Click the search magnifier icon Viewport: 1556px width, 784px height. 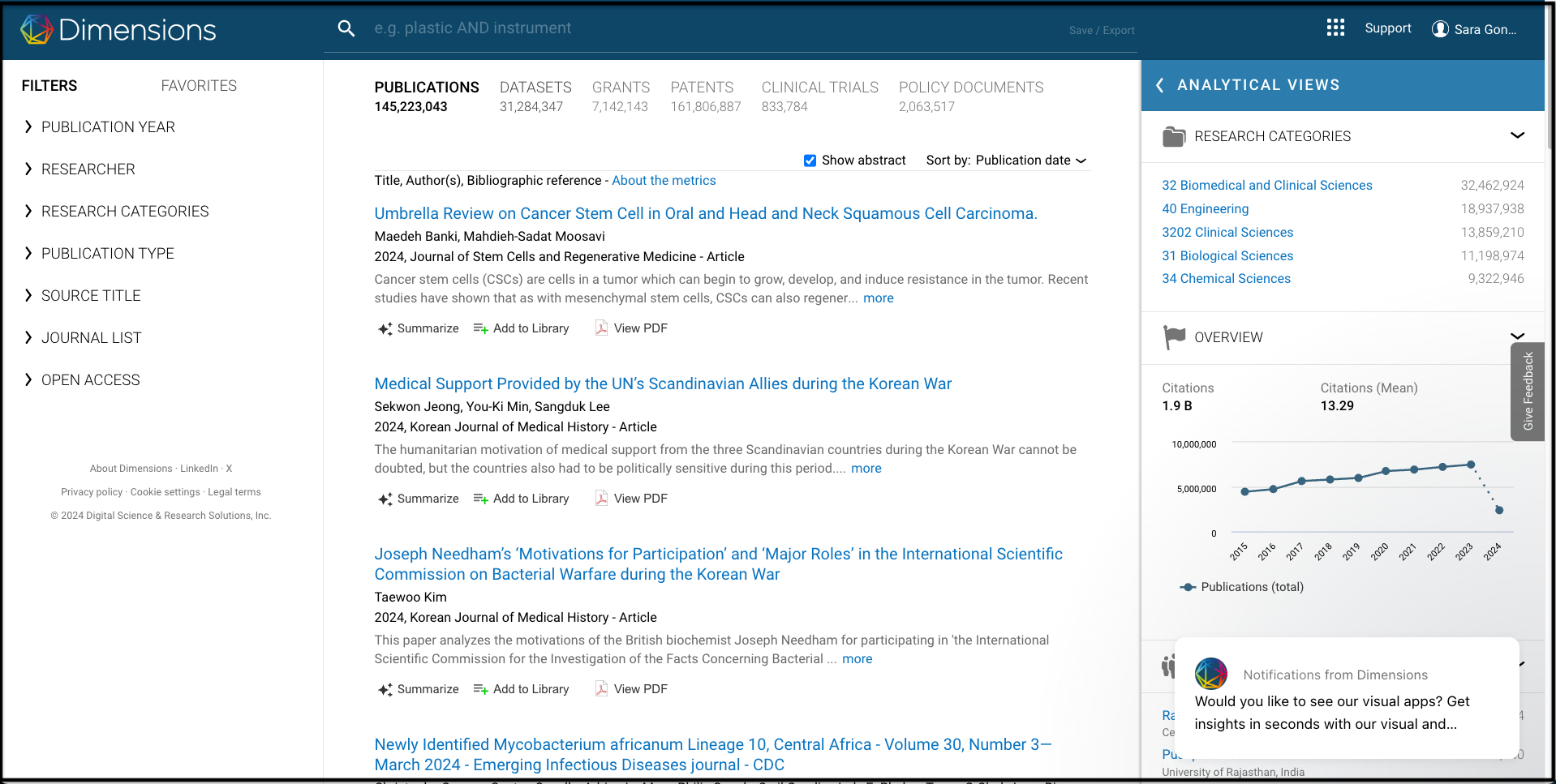click(346, 28)
